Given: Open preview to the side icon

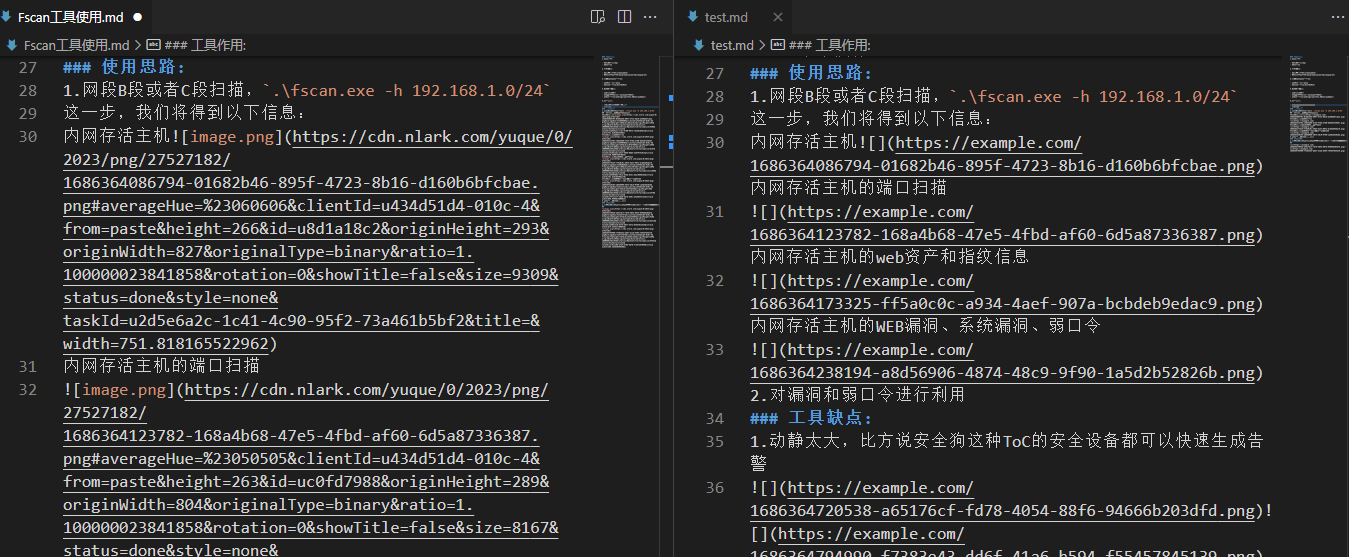Looking at the screenshot, I should click(598, 17).
